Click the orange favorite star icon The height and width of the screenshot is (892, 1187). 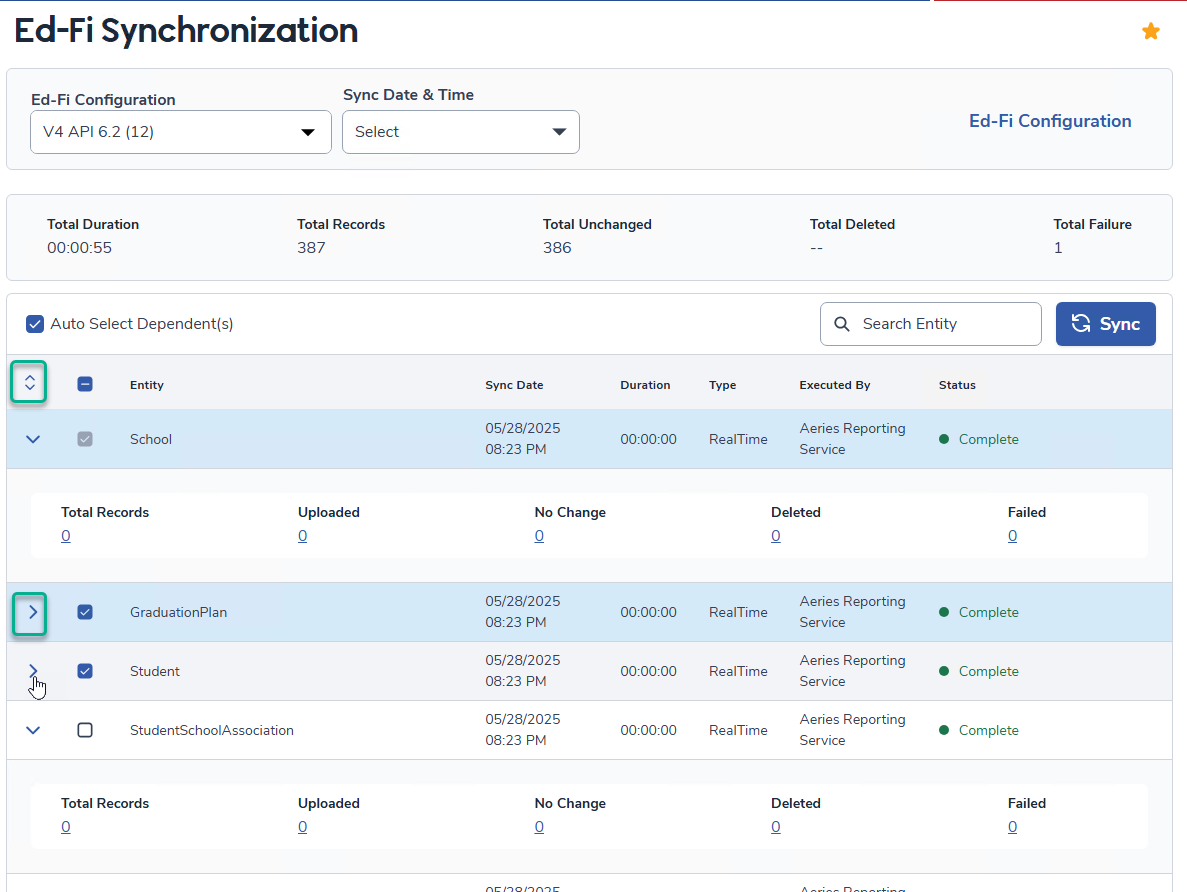[x=1151, y=31]
